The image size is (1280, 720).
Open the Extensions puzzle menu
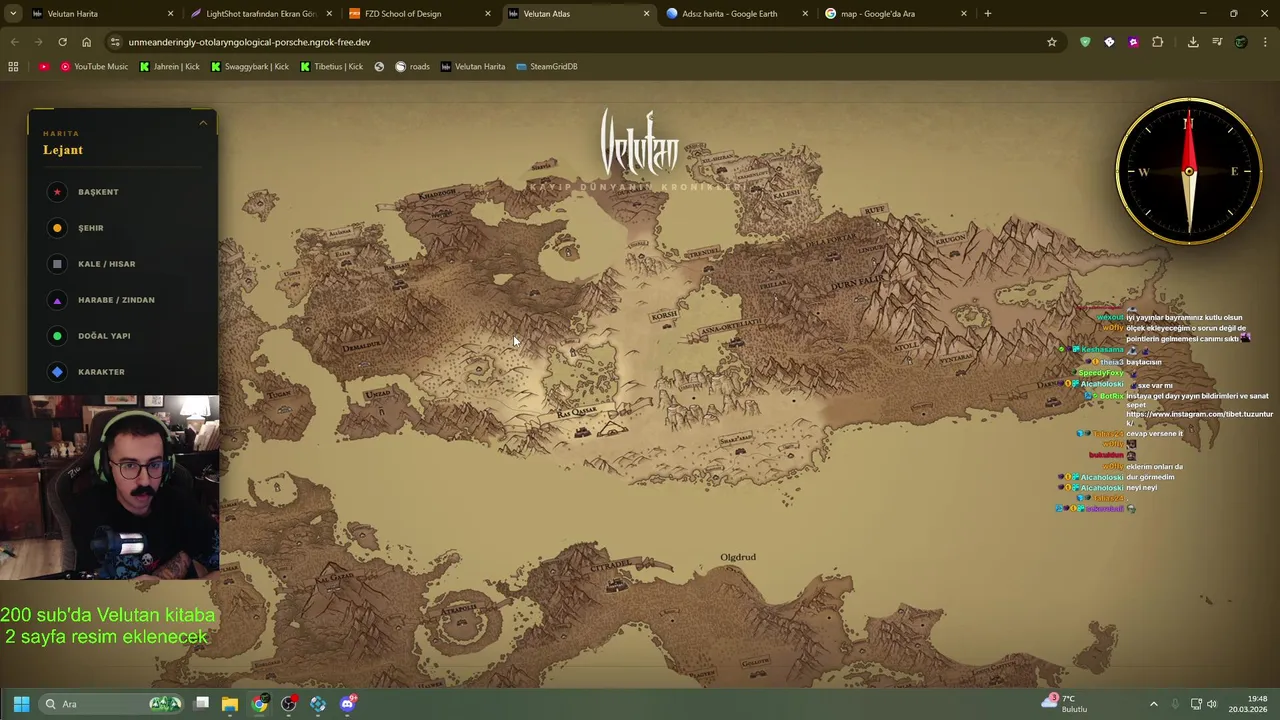click(x=1158, y=42)
